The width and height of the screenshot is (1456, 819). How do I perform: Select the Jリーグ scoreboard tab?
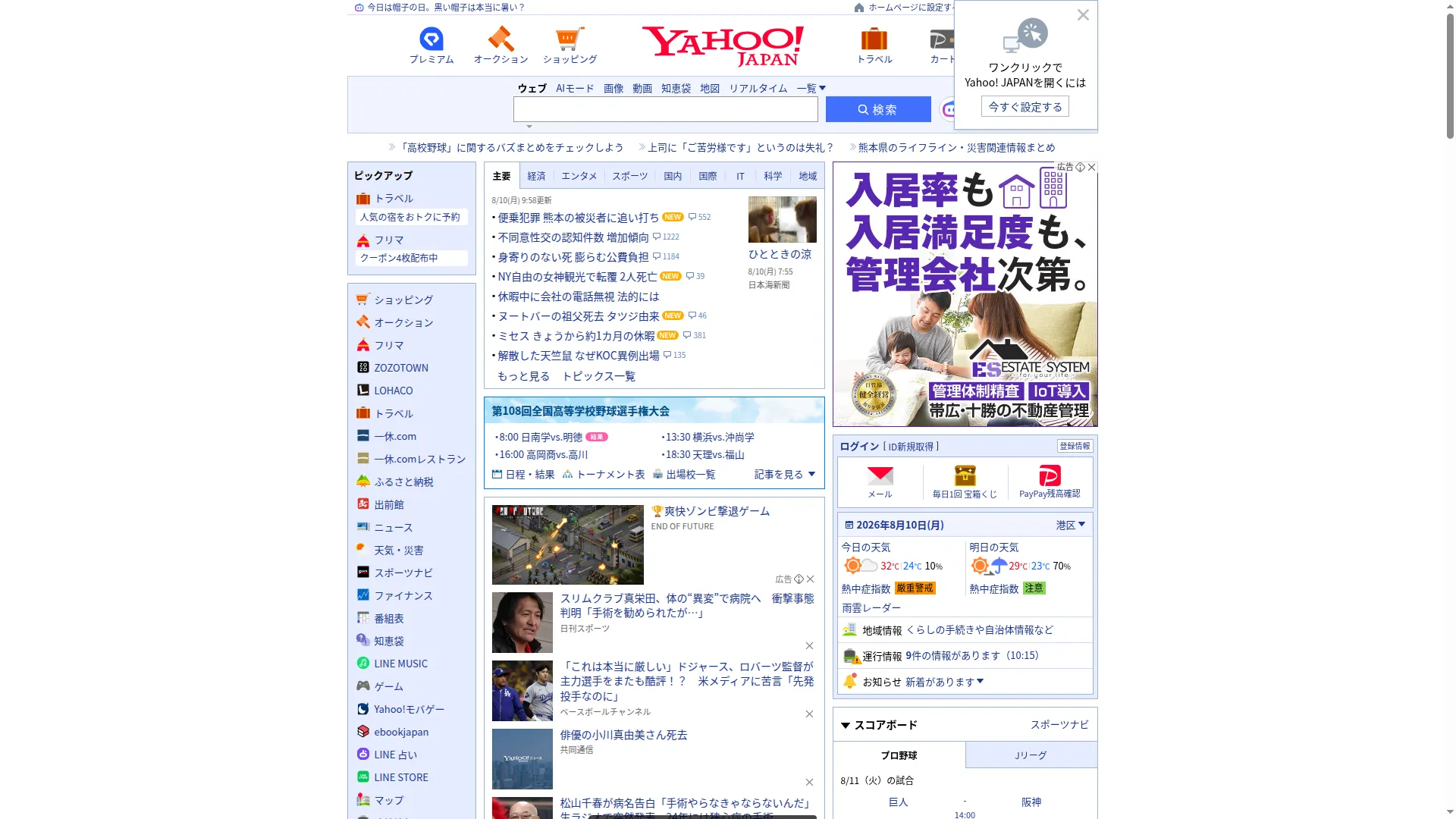pyautogui.click(x=1031, y=755)
